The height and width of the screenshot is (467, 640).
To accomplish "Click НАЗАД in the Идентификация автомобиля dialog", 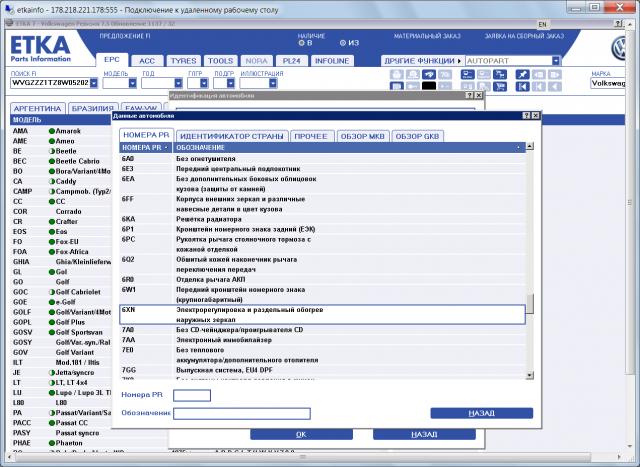I will tap(424, 435).
